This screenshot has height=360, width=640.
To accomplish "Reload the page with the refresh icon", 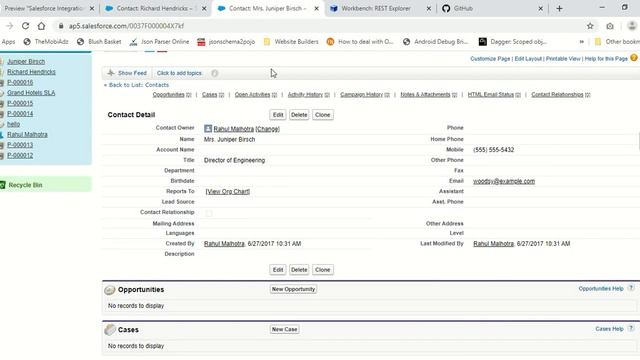I will click(25, 26).
